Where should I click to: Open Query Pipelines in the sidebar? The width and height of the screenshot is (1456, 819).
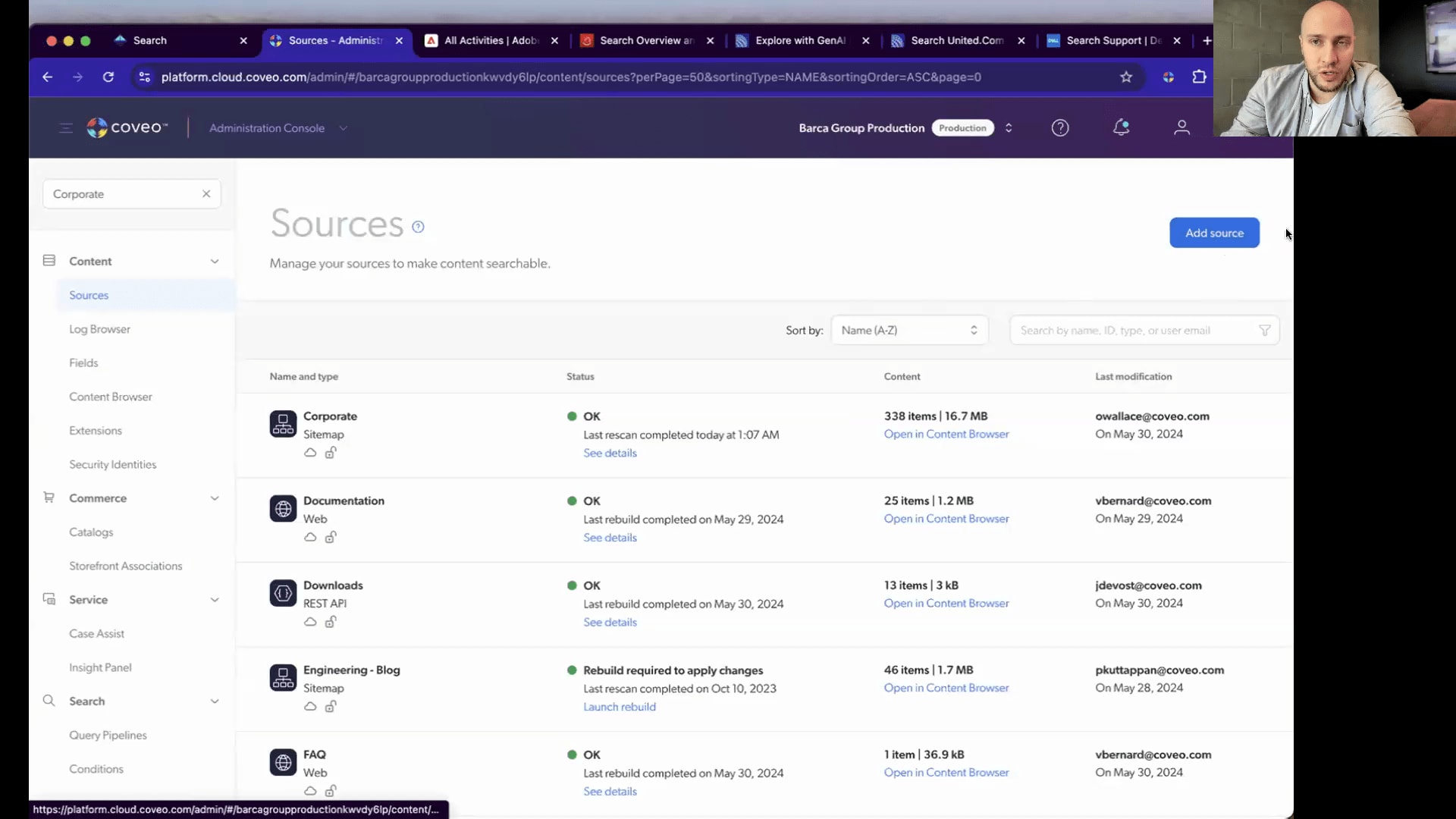click(108, 736)
